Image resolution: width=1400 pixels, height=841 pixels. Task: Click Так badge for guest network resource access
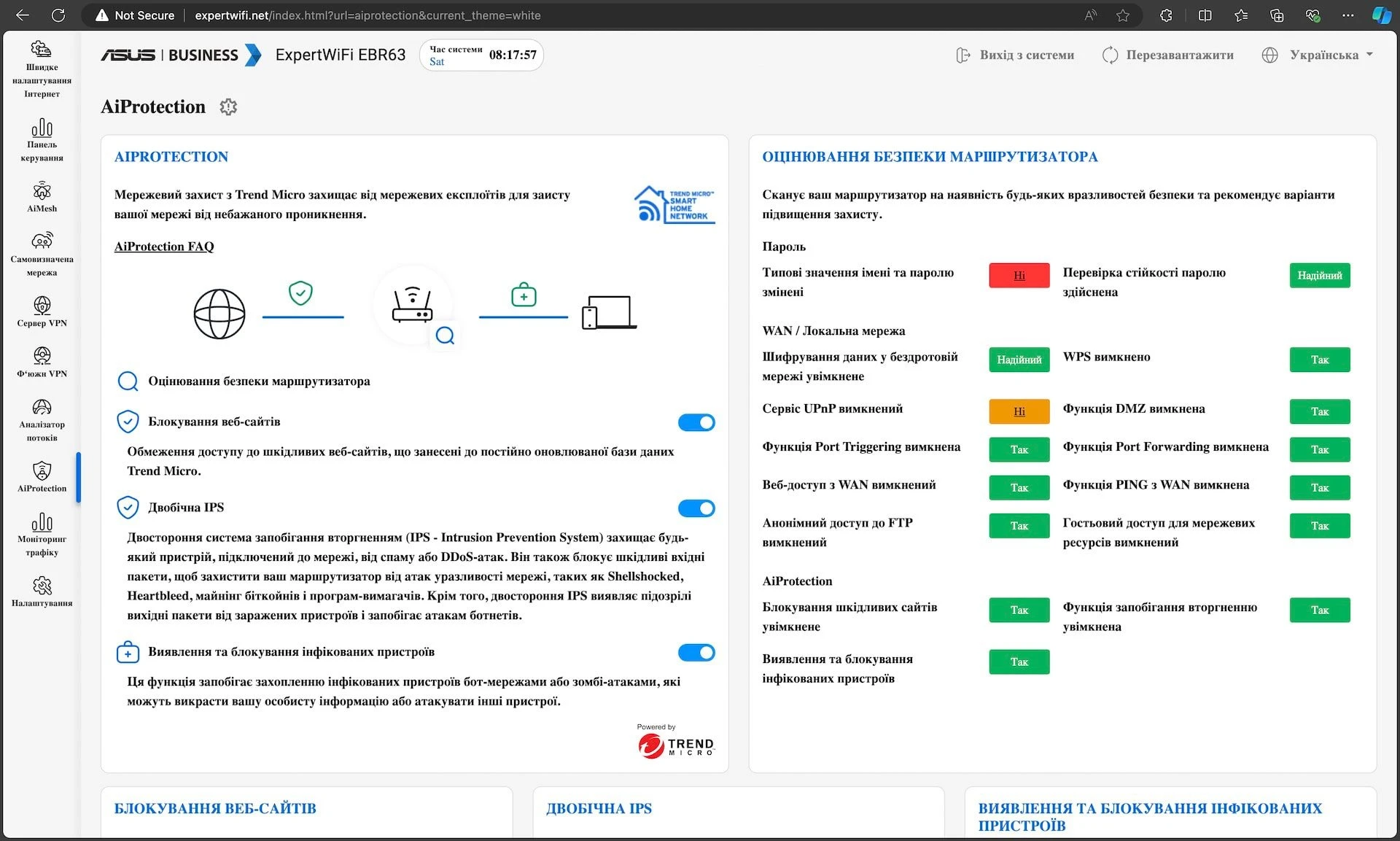pyautogui.click(x=1320, y=526)
